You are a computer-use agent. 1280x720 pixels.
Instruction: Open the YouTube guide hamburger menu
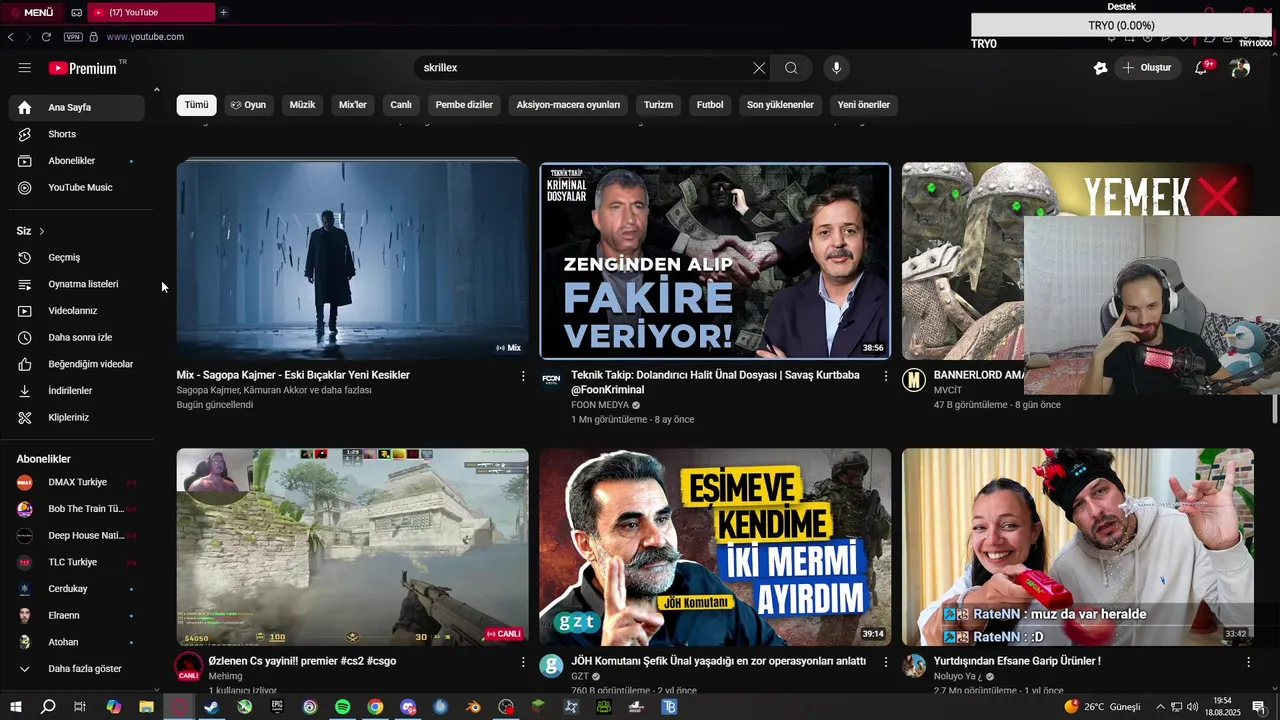point(24,68)
